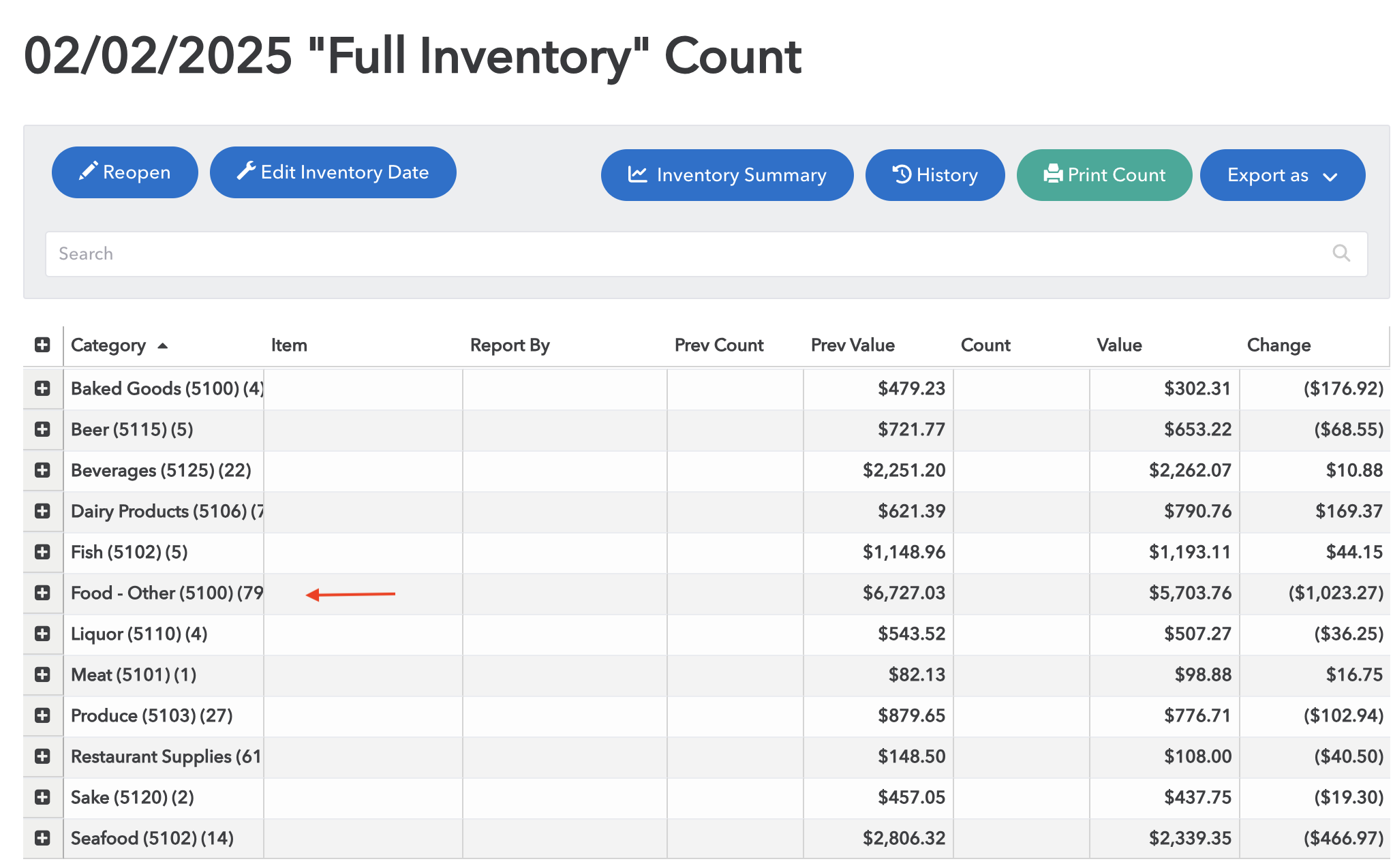Open count History

935,175
